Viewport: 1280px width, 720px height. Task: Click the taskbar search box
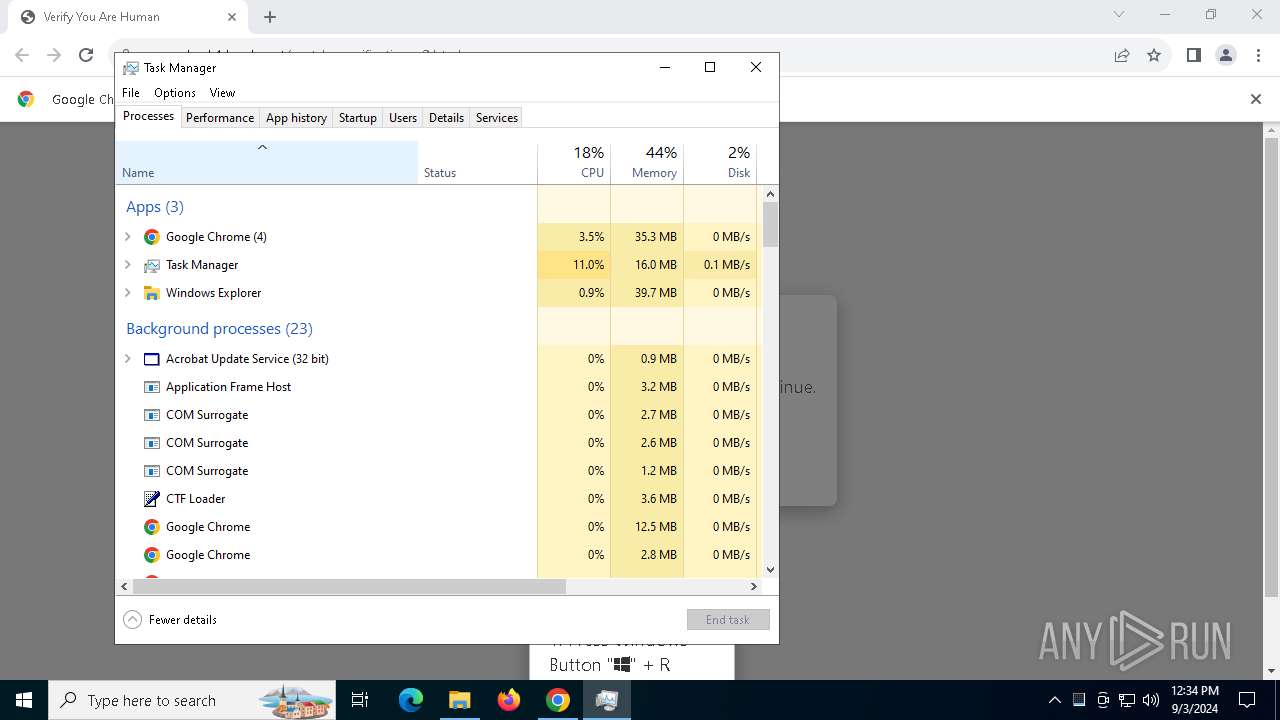[x=193, y=700]
